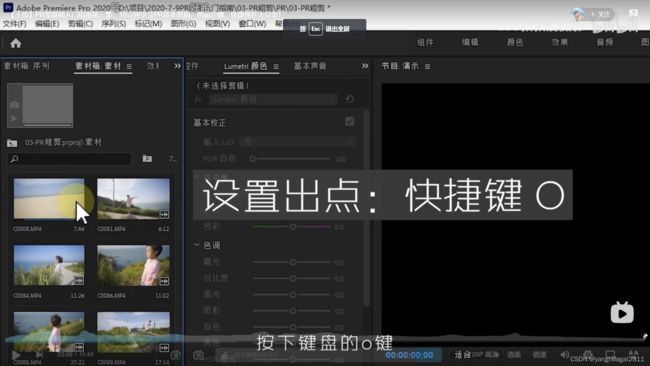Screen dimensions: 650x366
Task: Open the 编辑(E) menu
Action: point(47,24)
